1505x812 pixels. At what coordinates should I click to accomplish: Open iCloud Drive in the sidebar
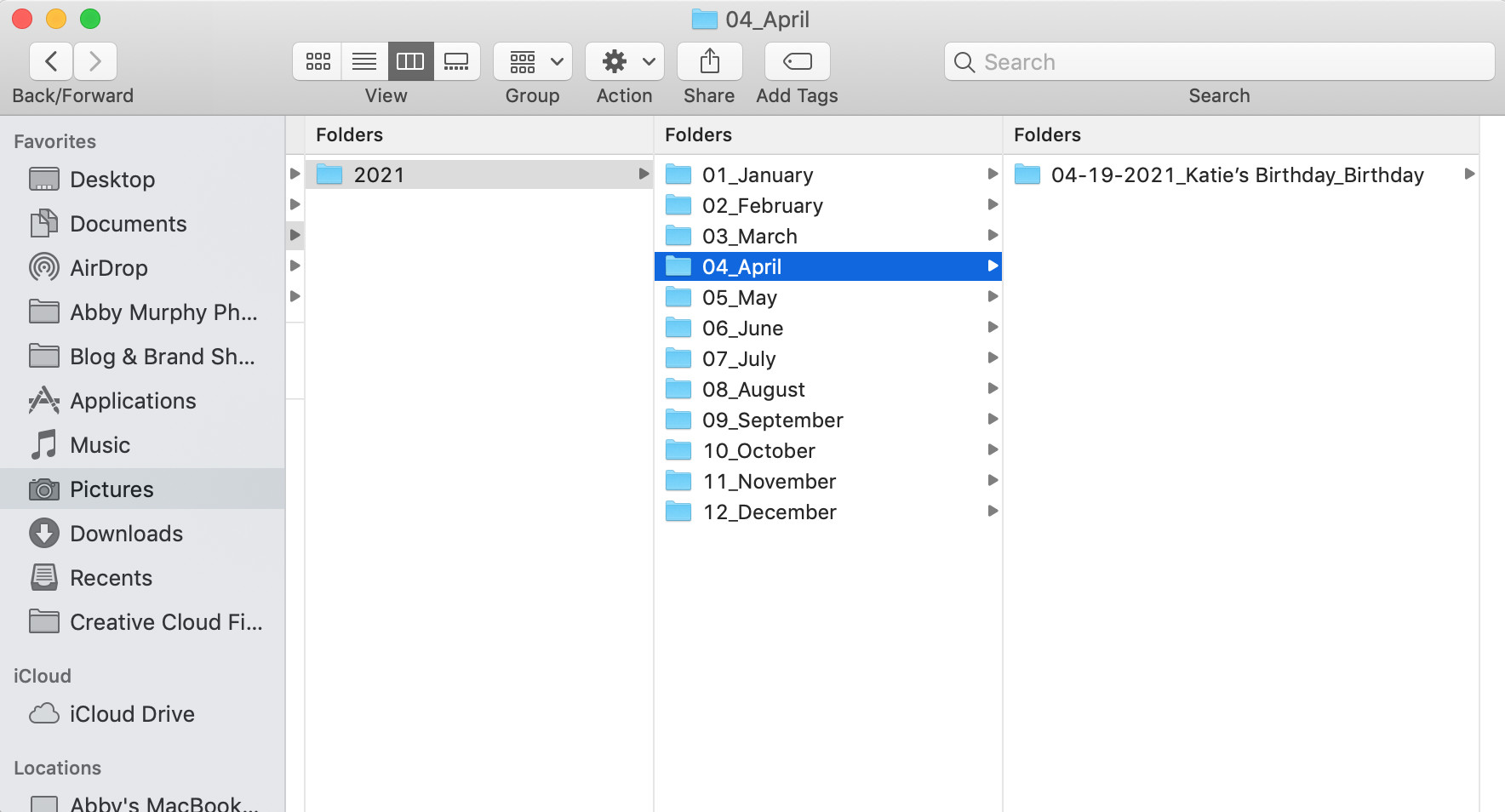pyautogui.click(x=142, y=714)
